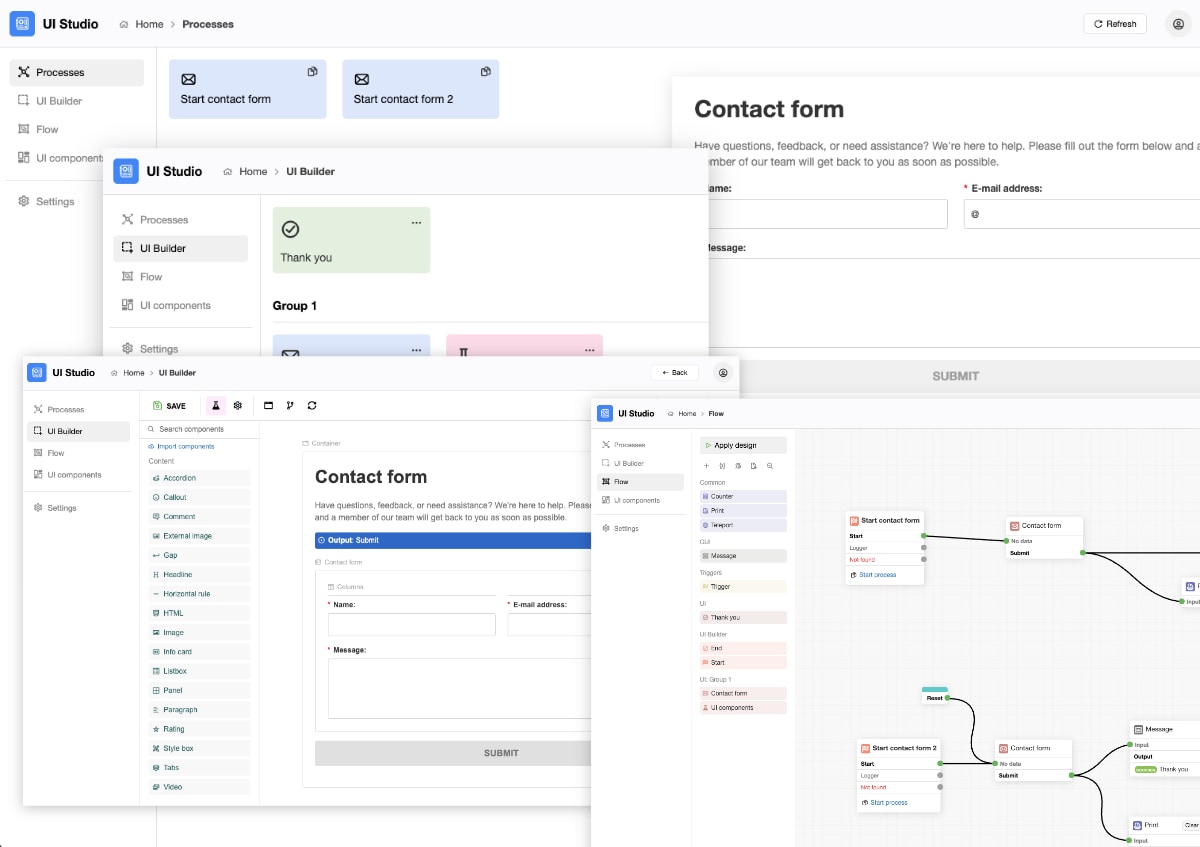
Task: Click the window preview icon in the toolbar
Action: 268,406
